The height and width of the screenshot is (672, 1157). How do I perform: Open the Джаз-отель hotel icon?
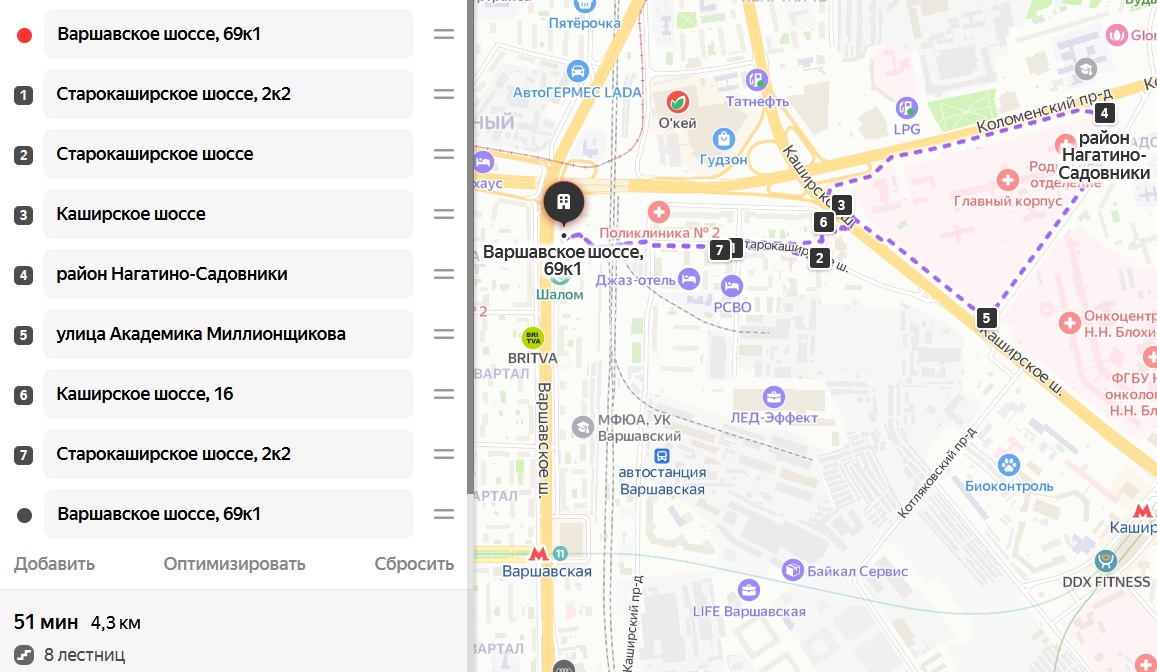coord(688,280)
